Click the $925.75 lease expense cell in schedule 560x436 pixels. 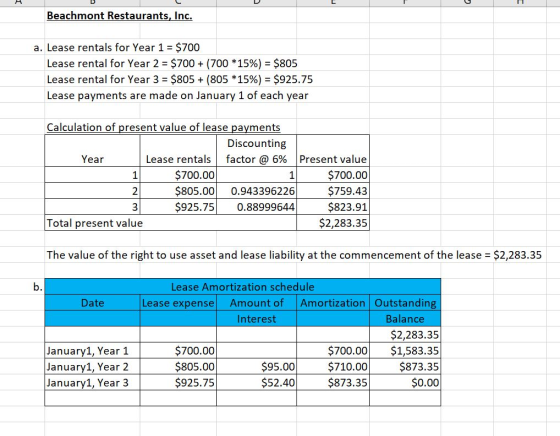click(178, 383)
